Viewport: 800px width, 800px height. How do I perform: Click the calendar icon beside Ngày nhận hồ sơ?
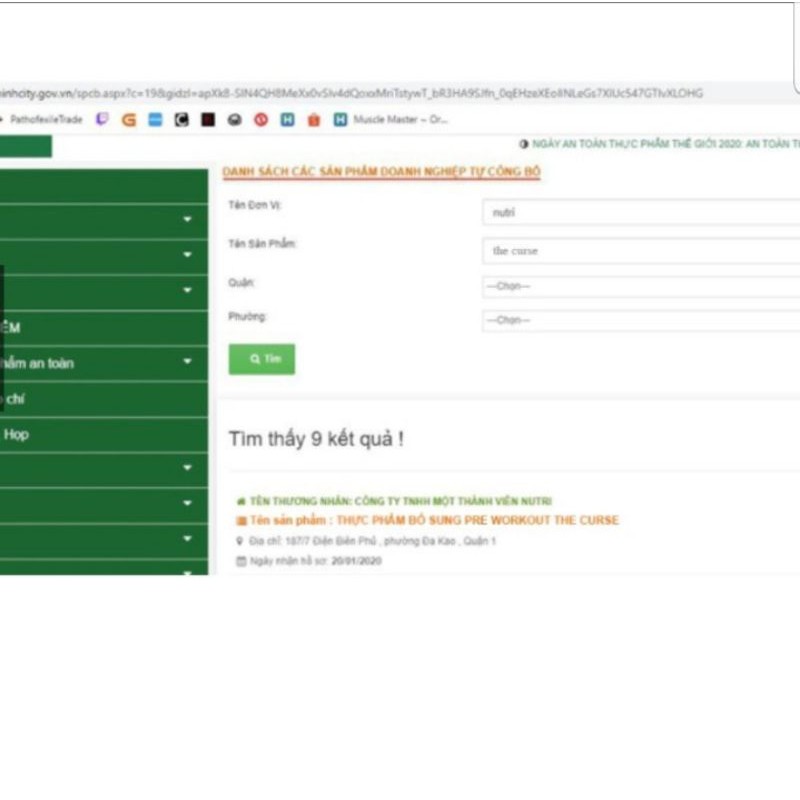tap(241, 561)
